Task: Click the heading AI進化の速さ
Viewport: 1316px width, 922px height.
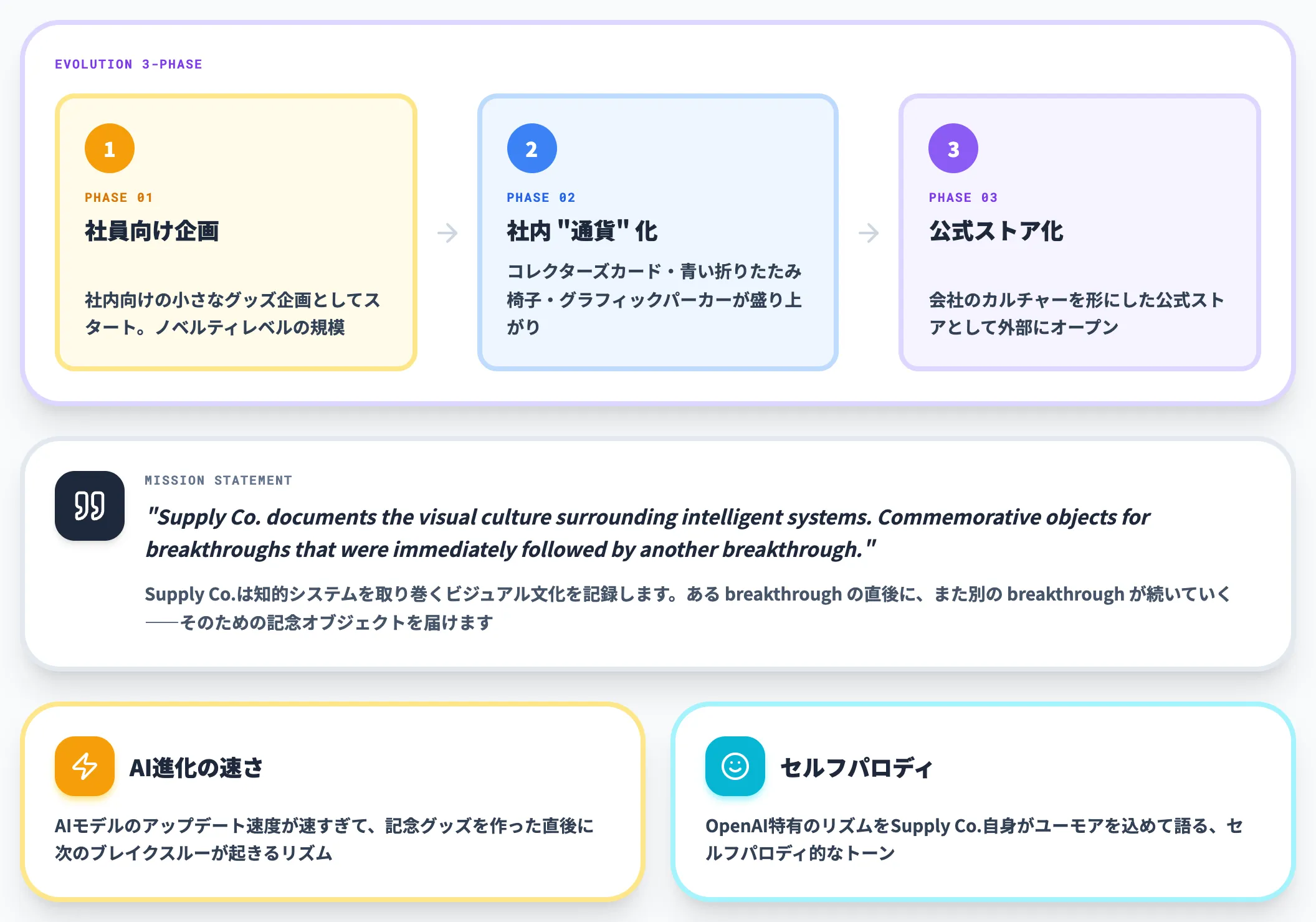Action: (x=196, y=768)
